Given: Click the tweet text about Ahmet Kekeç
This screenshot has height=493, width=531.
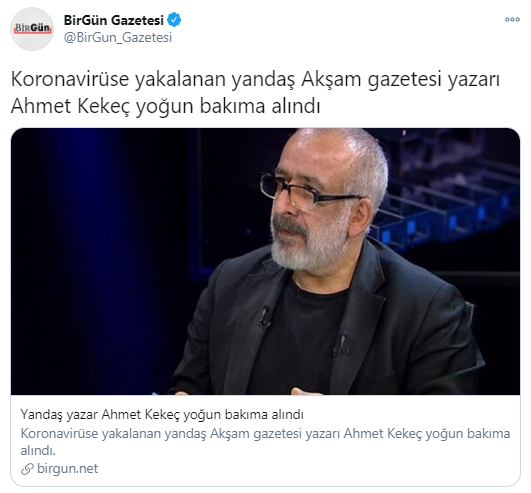Looking at the screenshot, I should [255, 92].
